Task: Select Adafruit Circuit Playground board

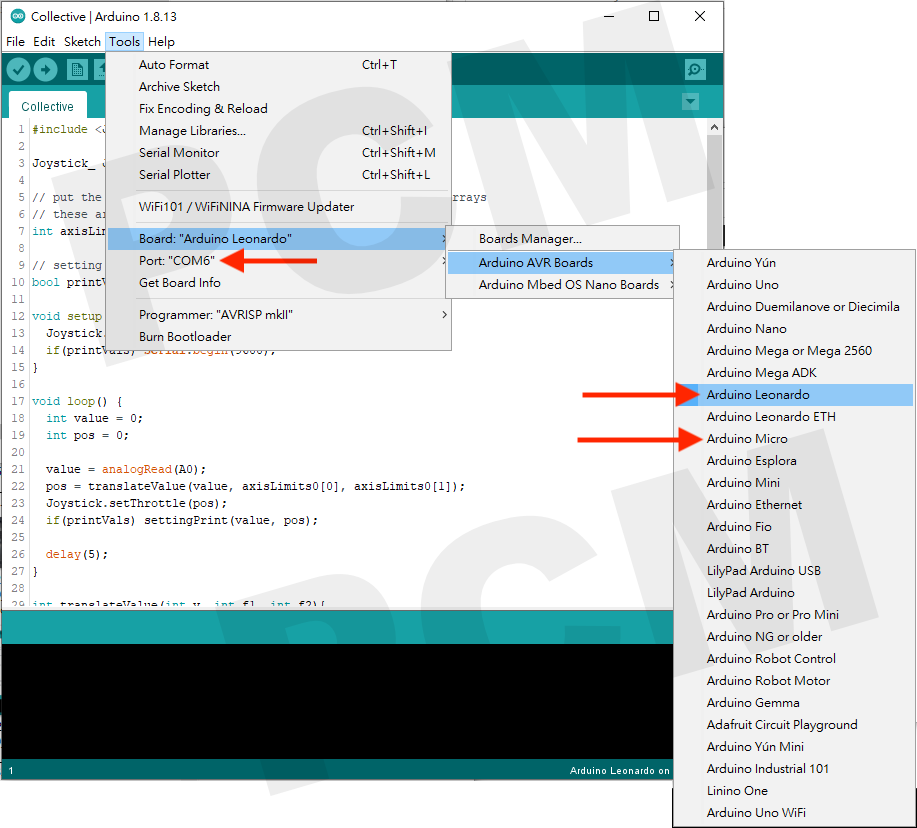Action: point(794,725)
